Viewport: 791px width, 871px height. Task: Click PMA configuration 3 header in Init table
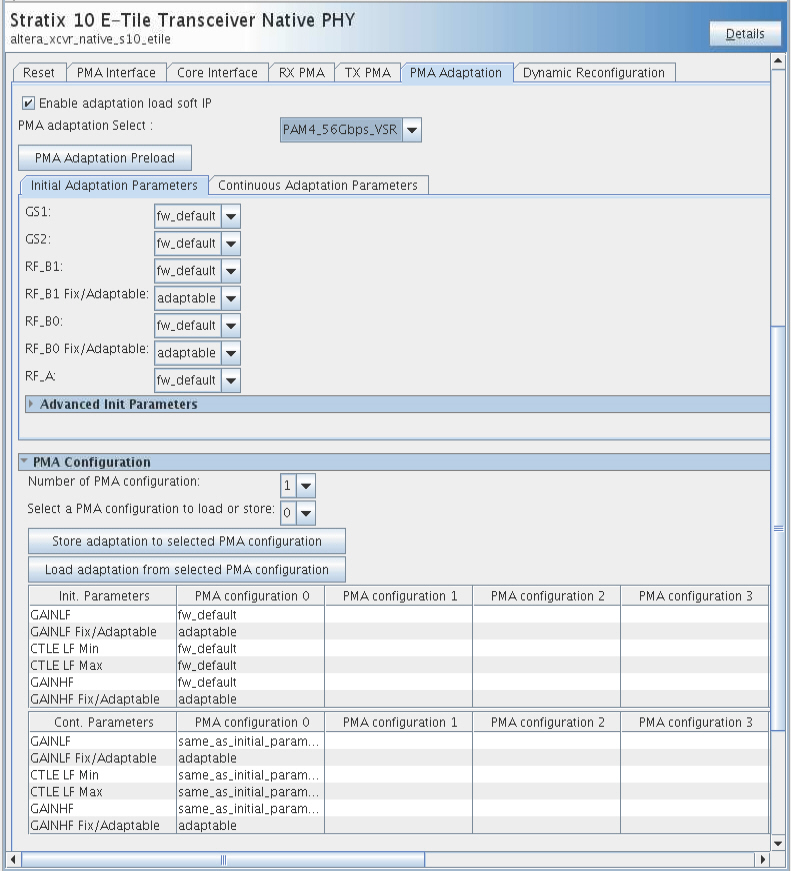[694, 596]
